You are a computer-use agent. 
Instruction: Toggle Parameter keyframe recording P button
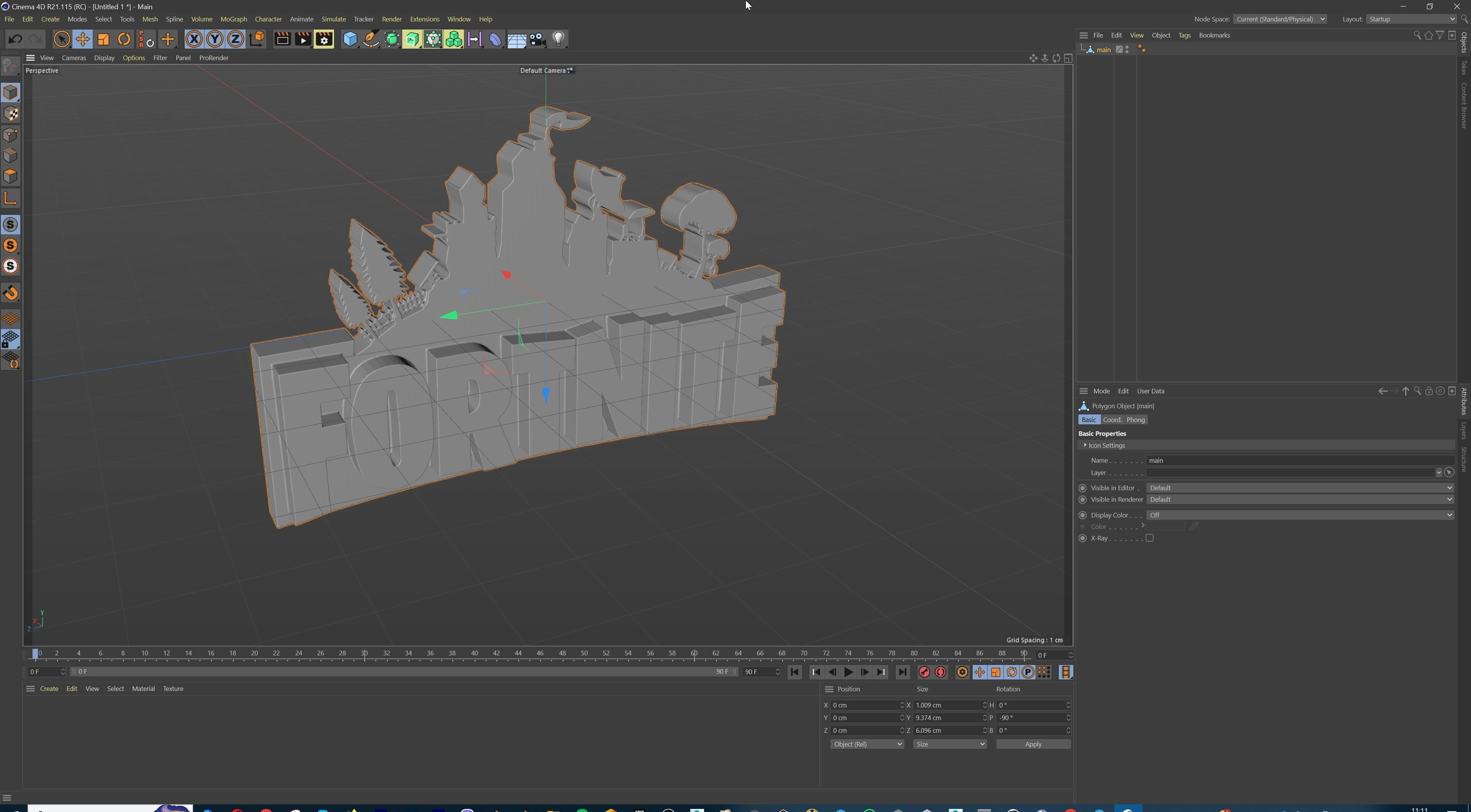pyautogui.click(x=1027, y=672)
